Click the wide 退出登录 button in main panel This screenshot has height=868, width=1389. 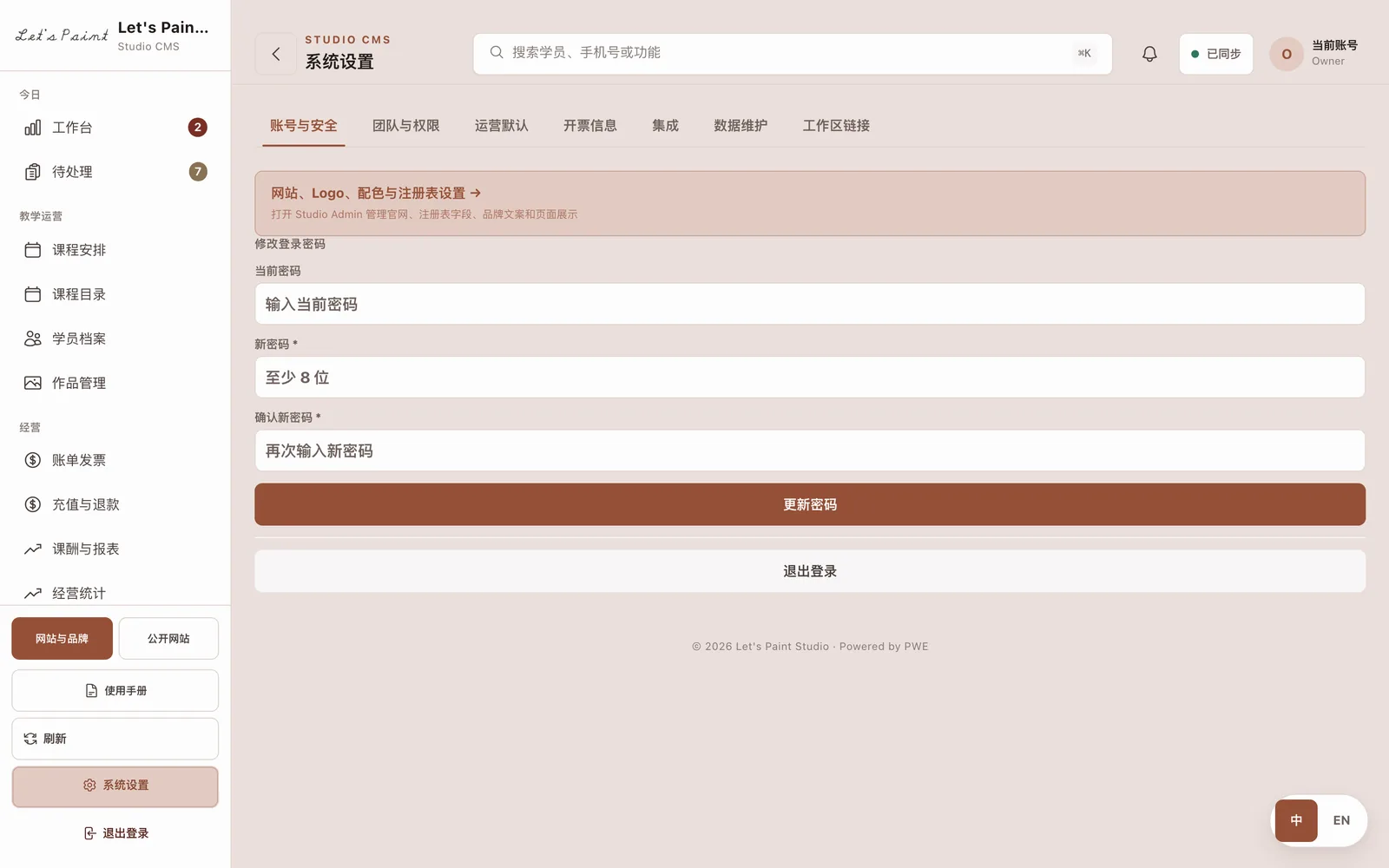coord(810,571)
